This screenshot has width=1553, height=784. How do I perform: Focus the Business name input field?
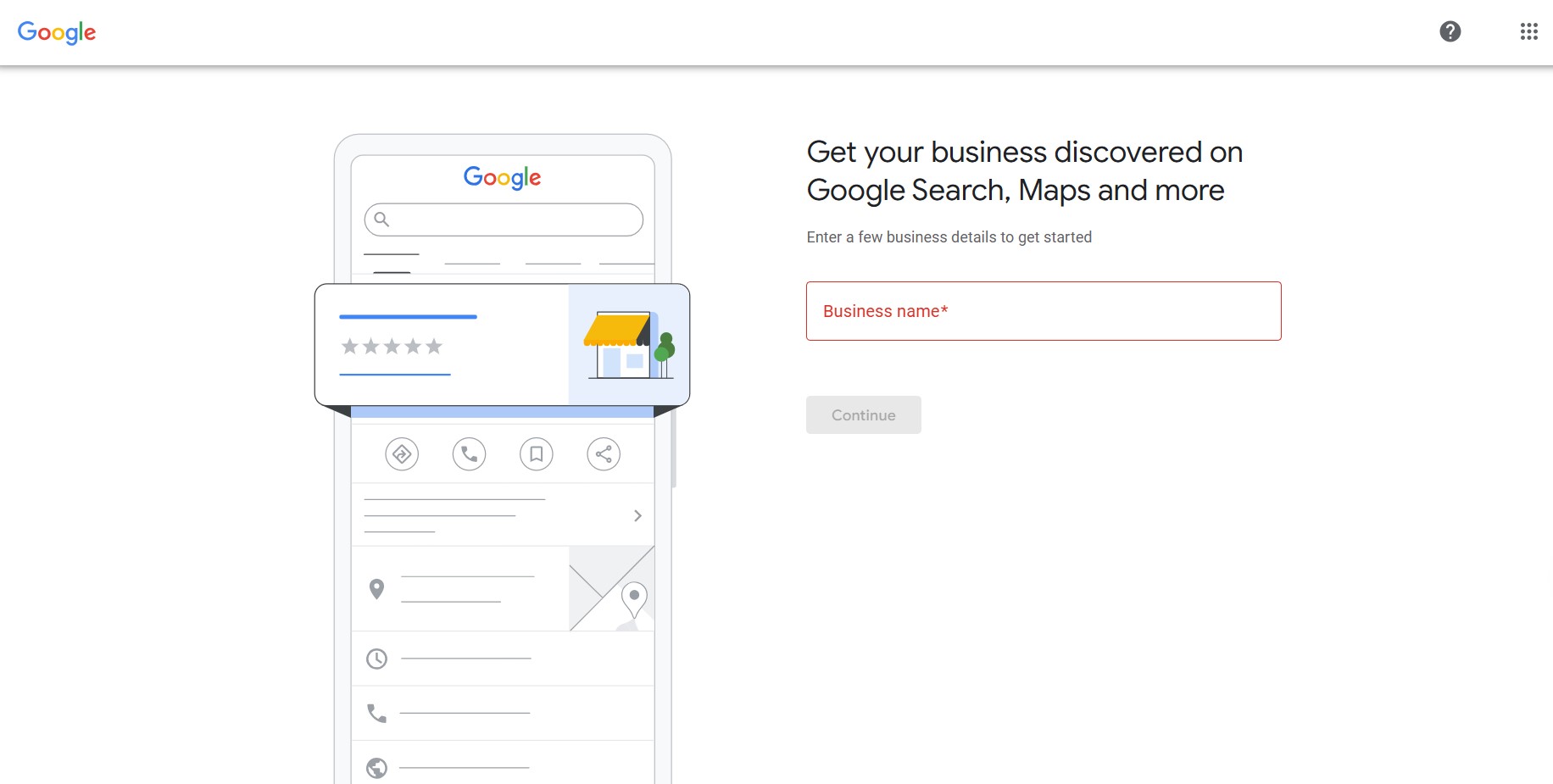coord(1044,311)
